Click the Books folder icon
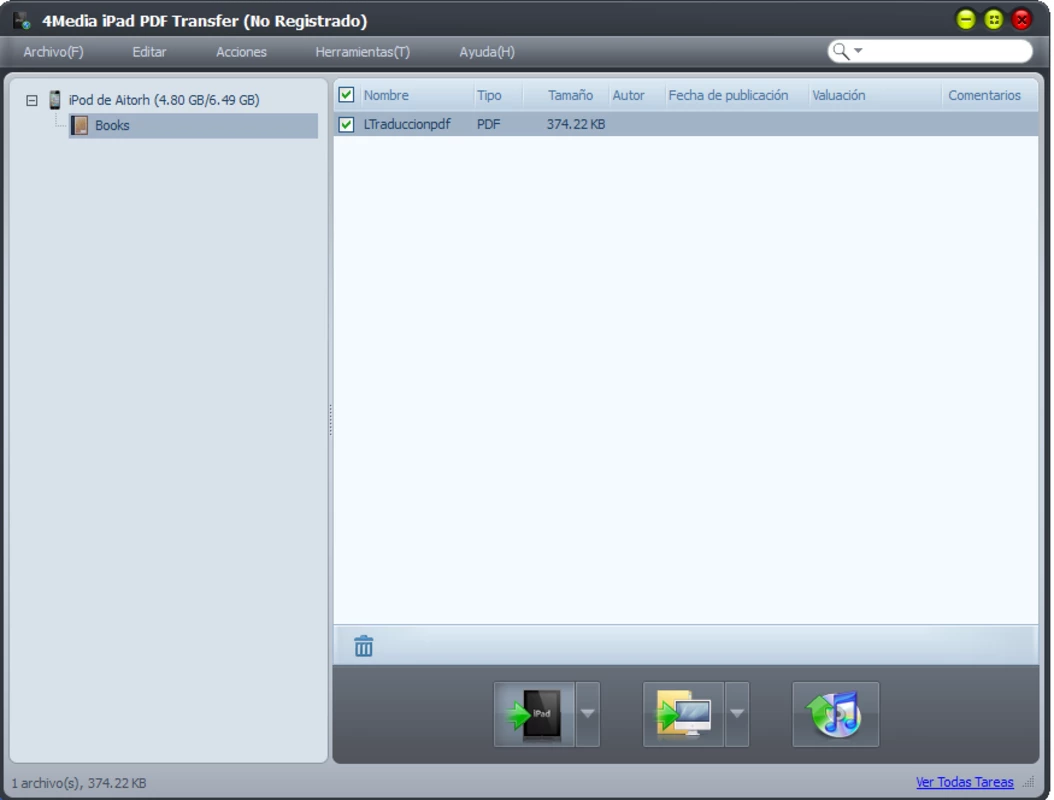 80,125
